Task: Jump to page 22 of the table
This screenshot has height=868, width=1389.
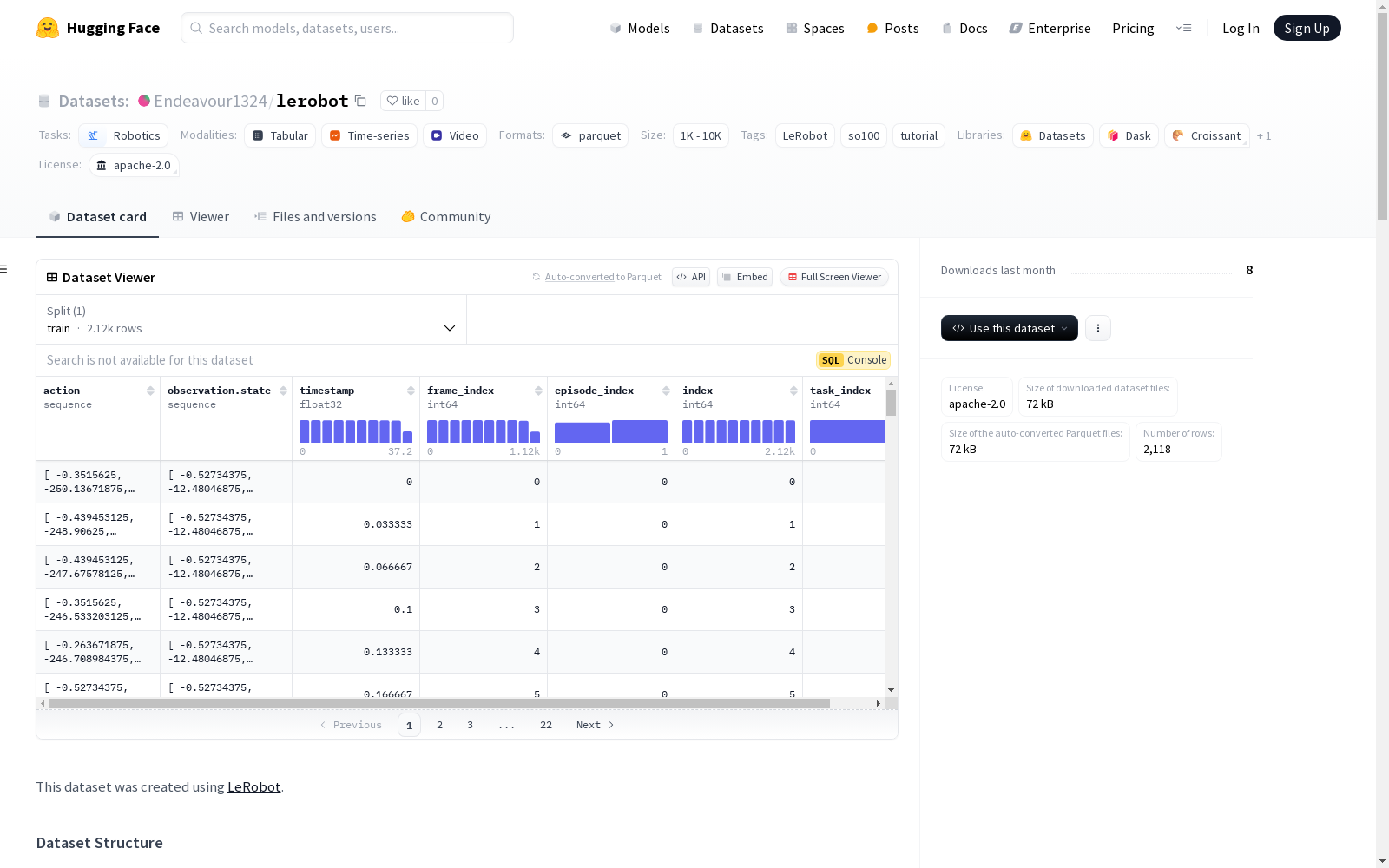Action: pos(546,725)
